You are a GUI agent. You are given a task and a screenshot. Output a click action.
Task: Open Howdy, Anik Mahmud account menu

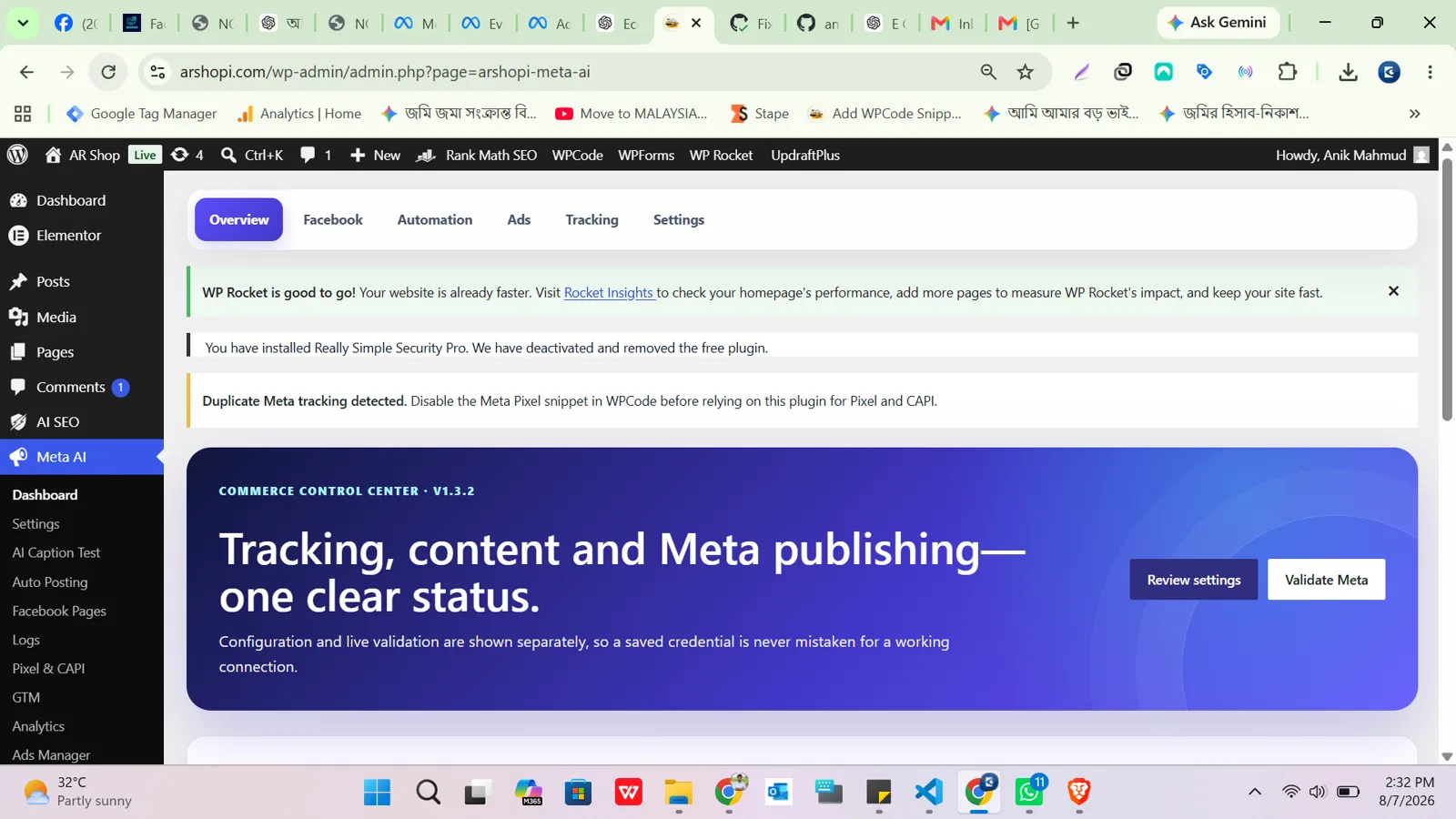[x=1352, y=155]
